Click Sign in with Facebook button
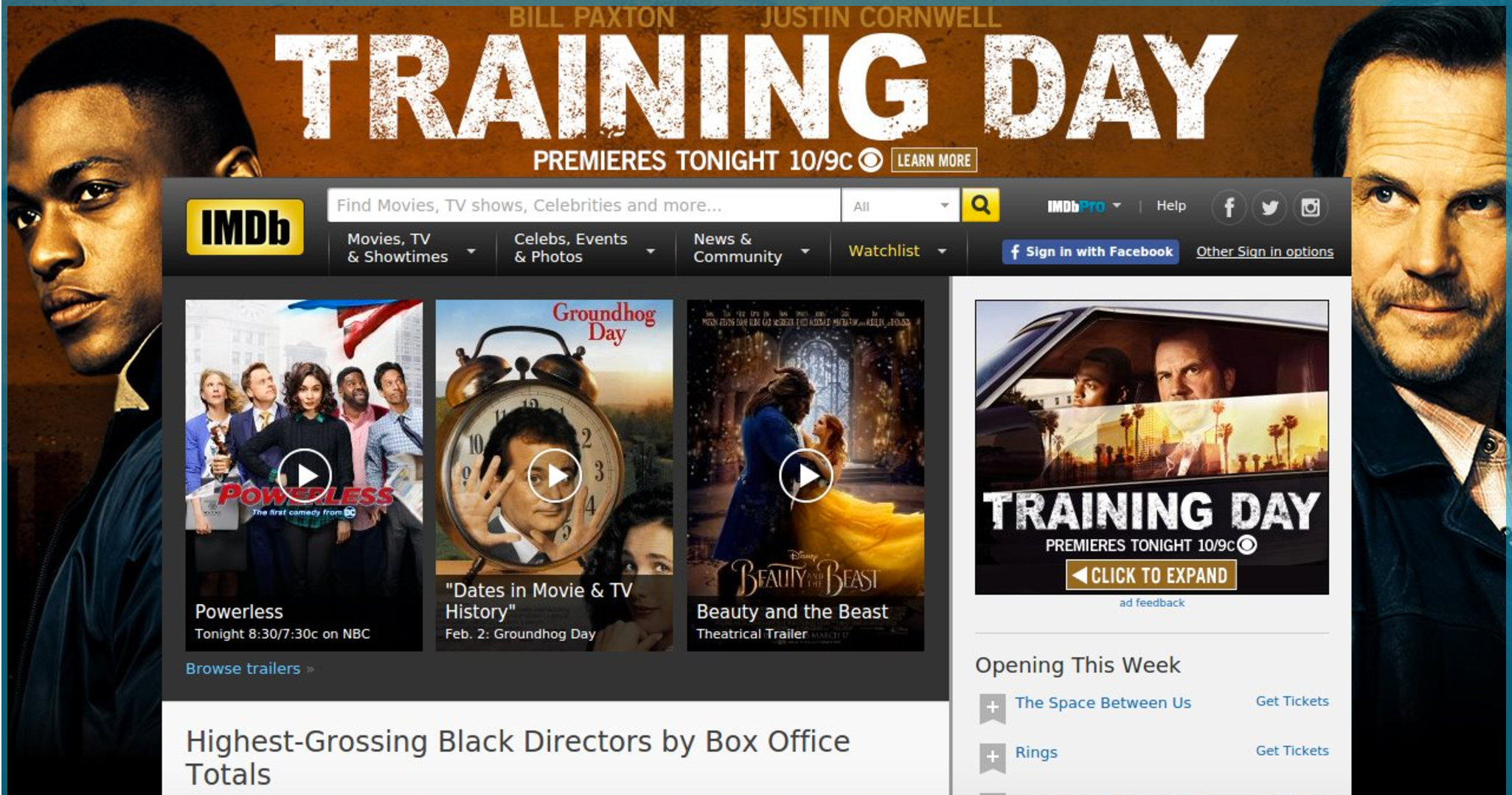This screenshot has width=1512, height=795. 1090,251
